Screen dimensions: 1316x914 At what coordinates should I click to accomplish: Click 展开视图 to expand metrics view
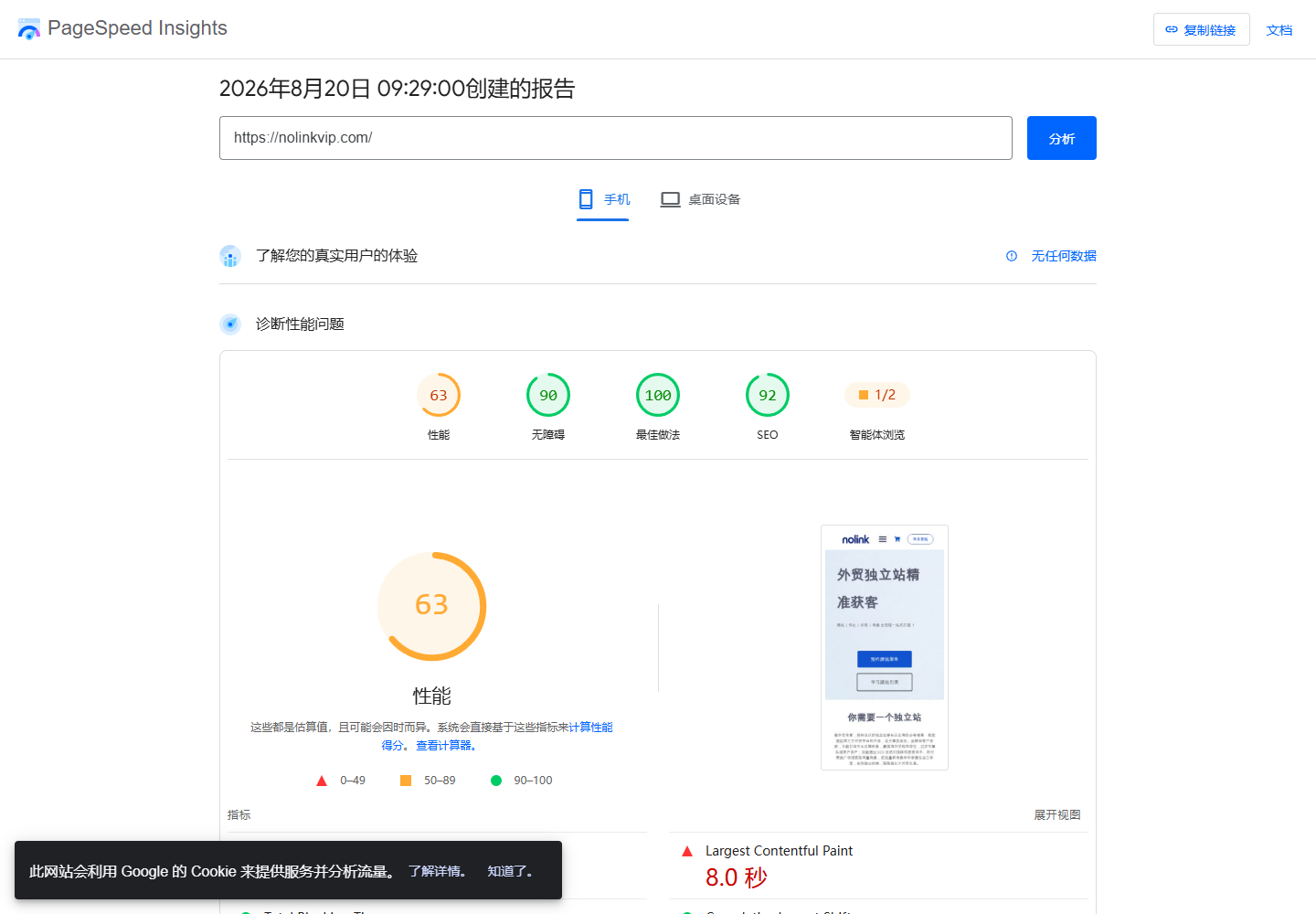pyautogui.click(x=1057, y=814)
